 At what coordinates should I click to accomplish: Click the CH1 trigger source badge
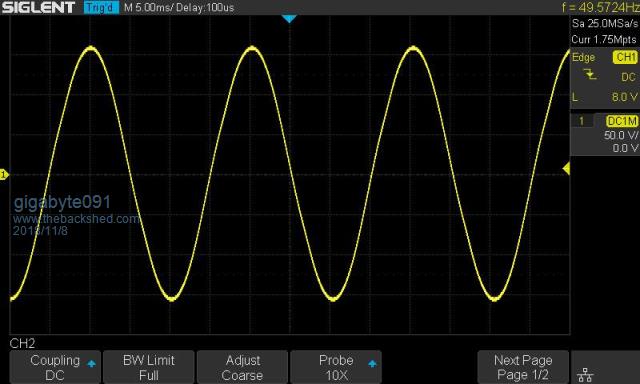625,57
